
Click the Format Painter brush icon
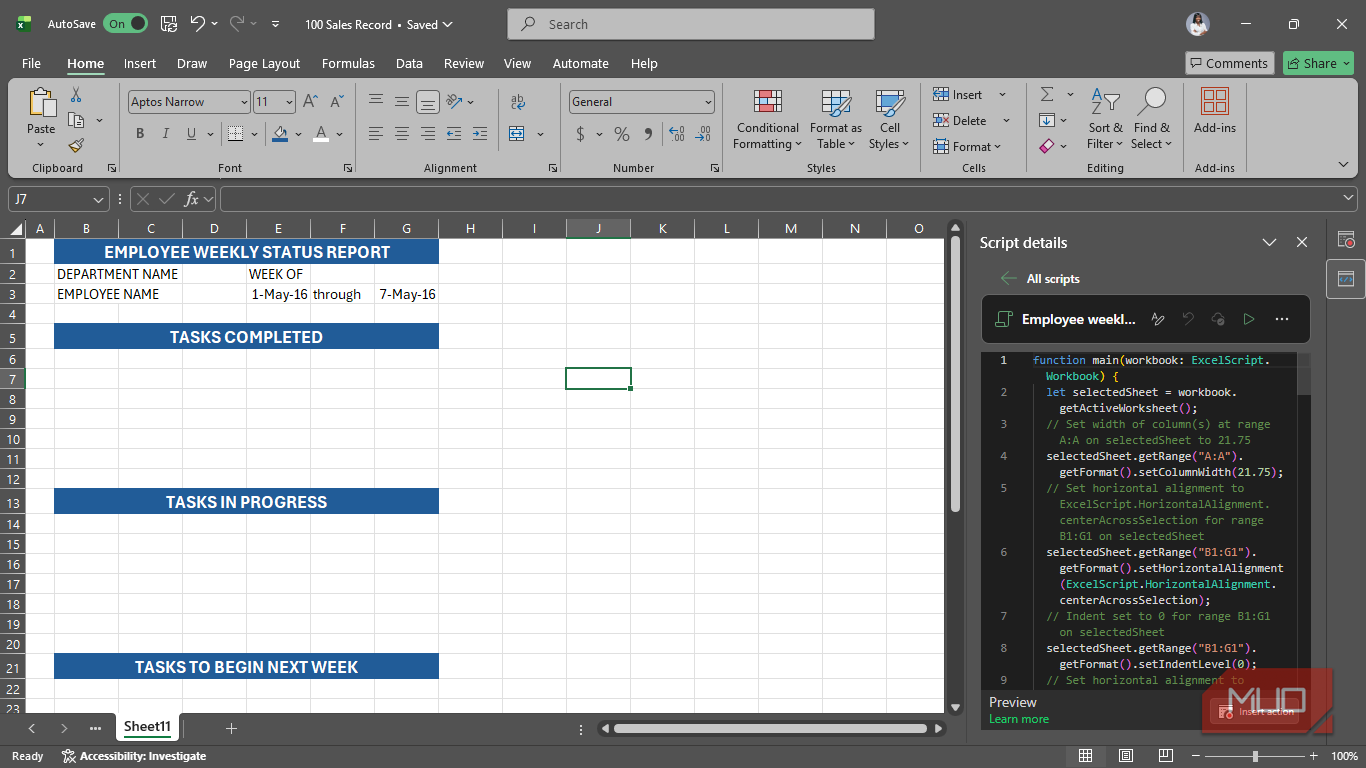click(x=76, y=146)
